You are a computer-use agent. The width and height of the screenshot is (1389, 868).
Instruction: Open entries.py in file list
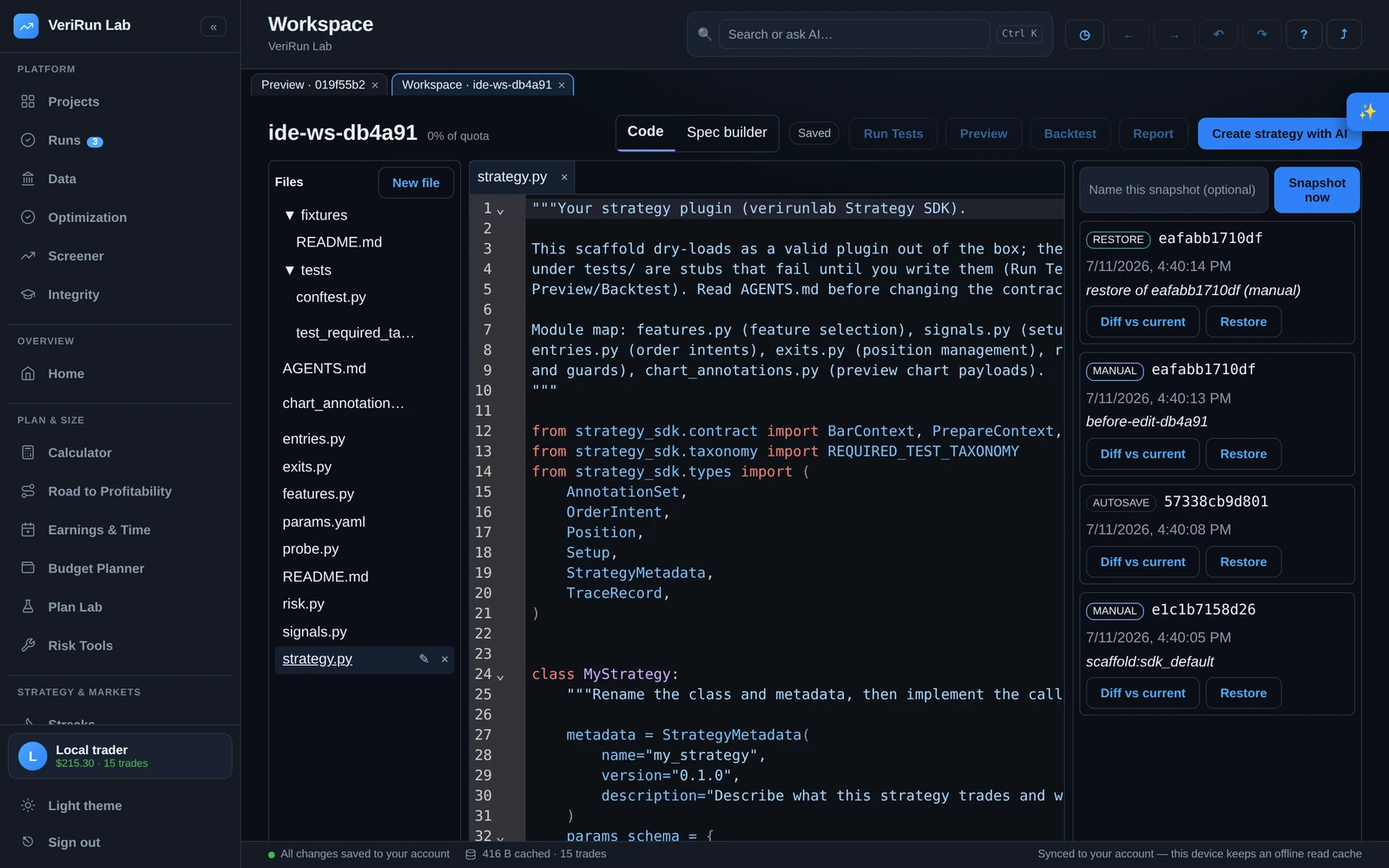pos(313,439)
